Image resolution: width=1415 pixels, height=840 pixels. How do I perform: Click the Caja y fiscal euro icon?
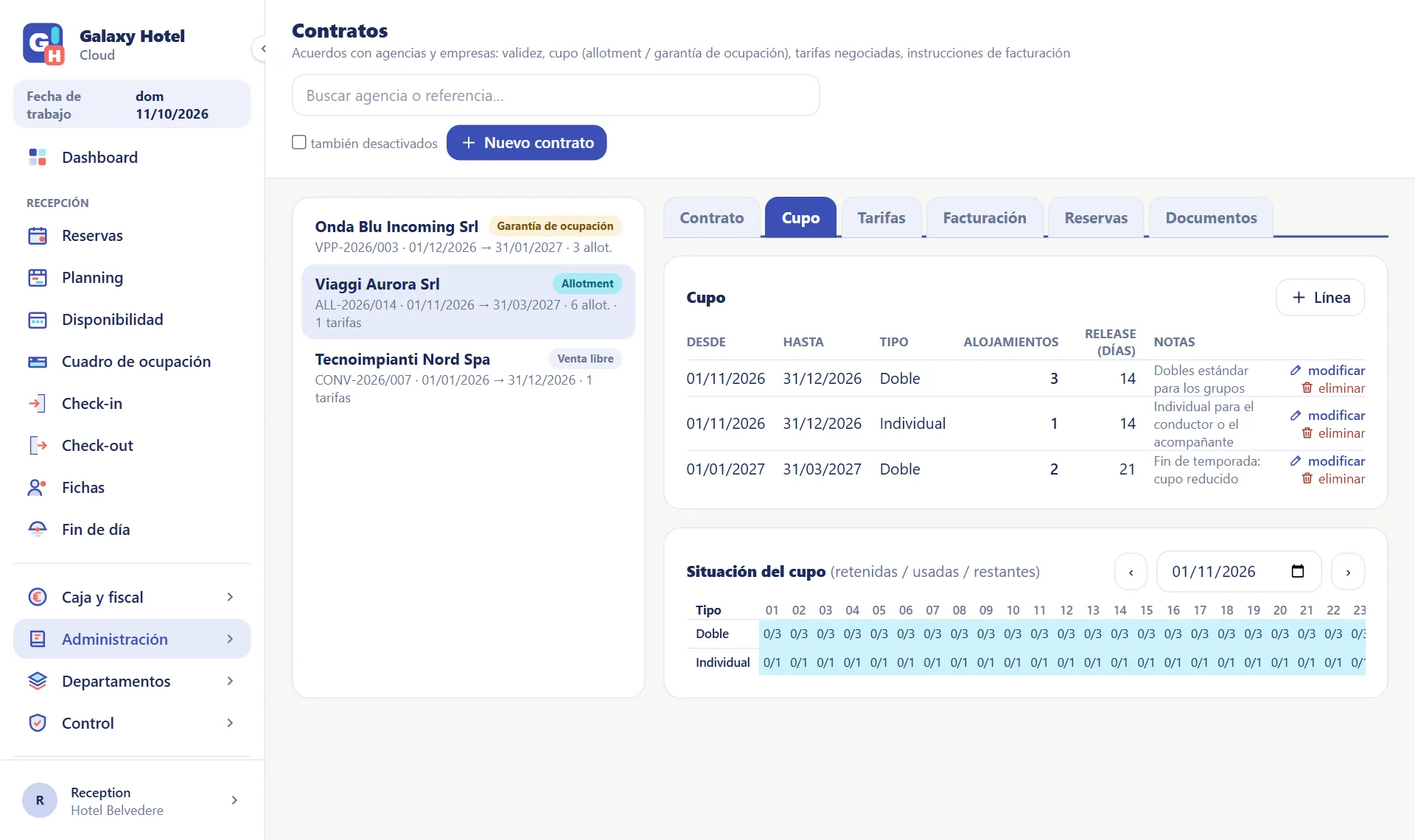[x=37, y=598]
